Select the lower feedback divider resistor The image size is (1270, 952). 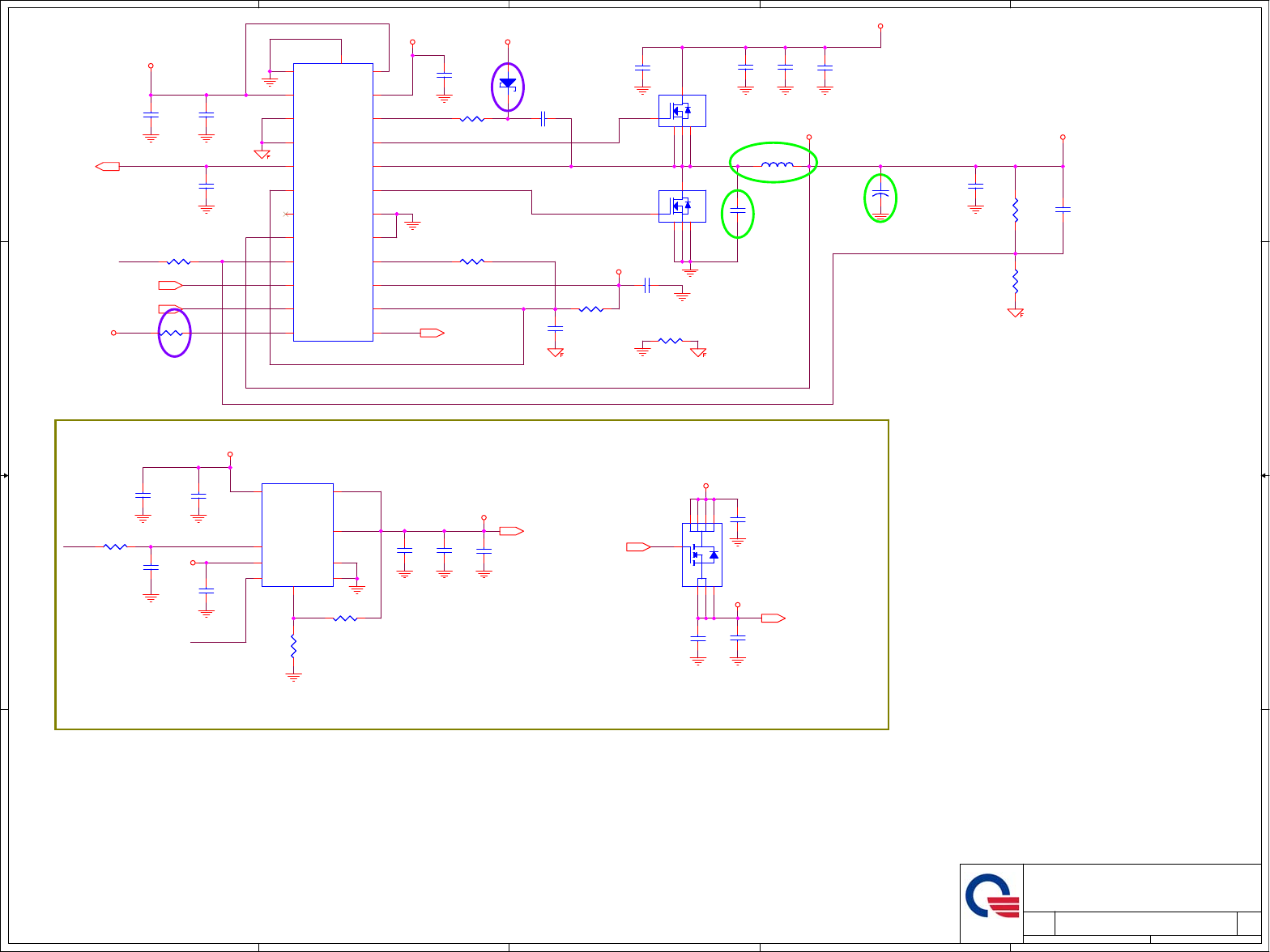[x=1015, y=282]
